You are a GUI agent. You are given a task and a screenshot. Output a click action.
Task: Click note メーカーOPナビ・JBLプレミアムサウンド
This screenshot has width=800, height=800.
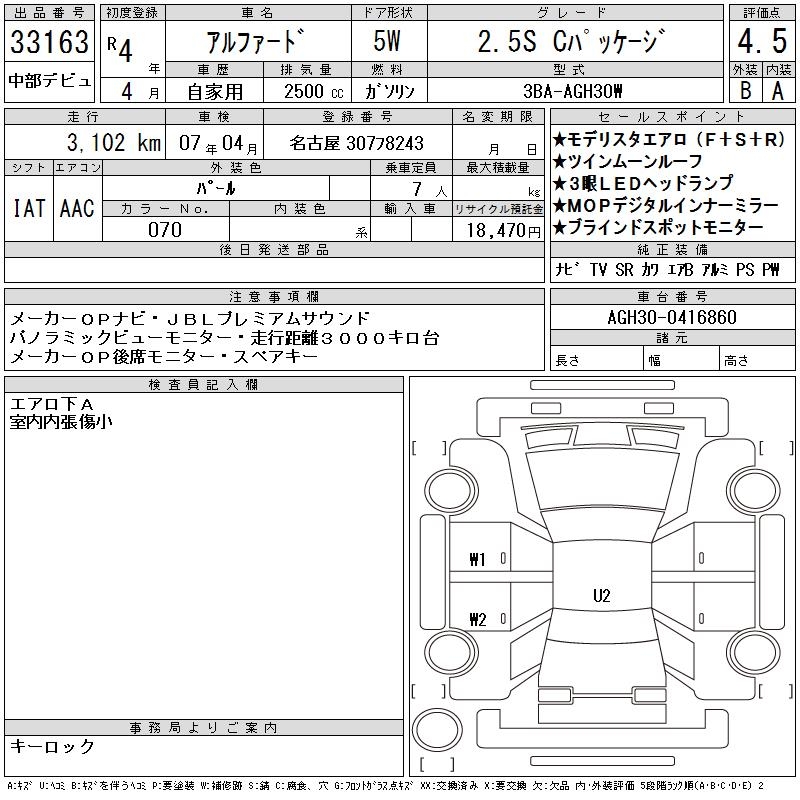point(189,318)
